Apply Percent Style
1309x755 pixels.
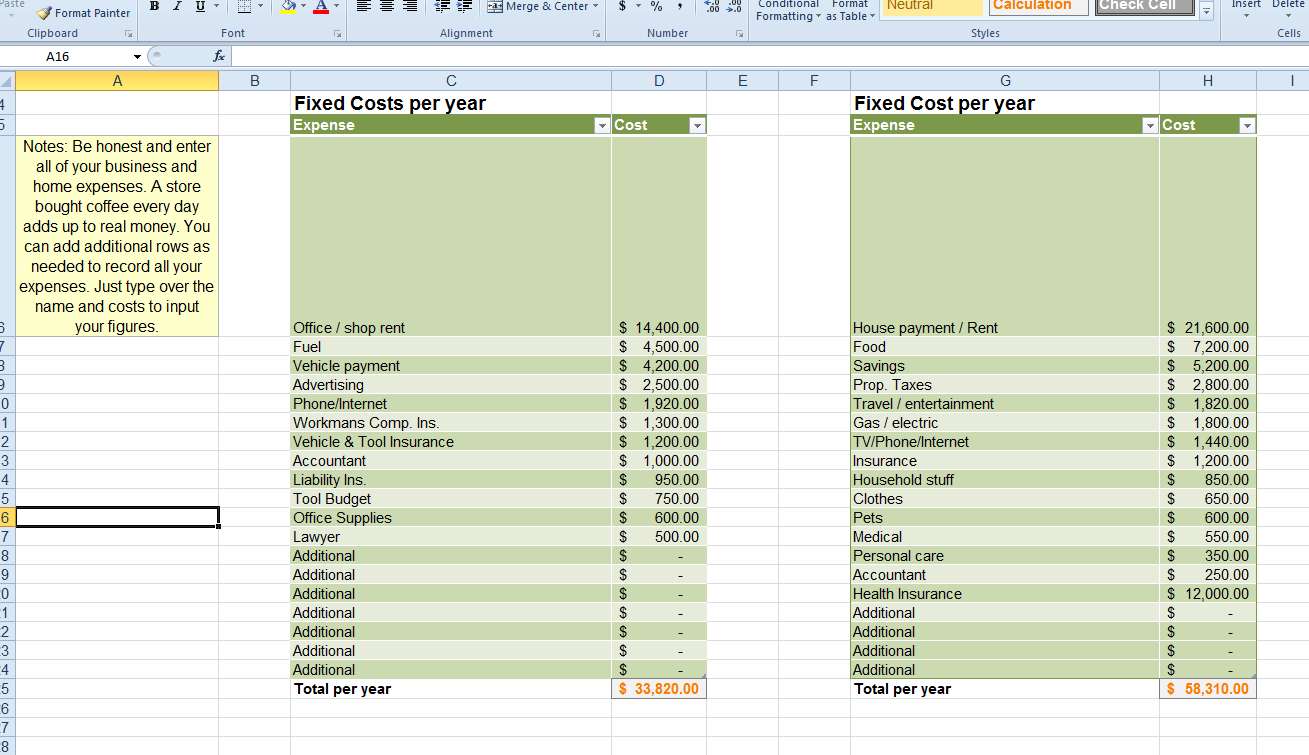tap(657, 6)
